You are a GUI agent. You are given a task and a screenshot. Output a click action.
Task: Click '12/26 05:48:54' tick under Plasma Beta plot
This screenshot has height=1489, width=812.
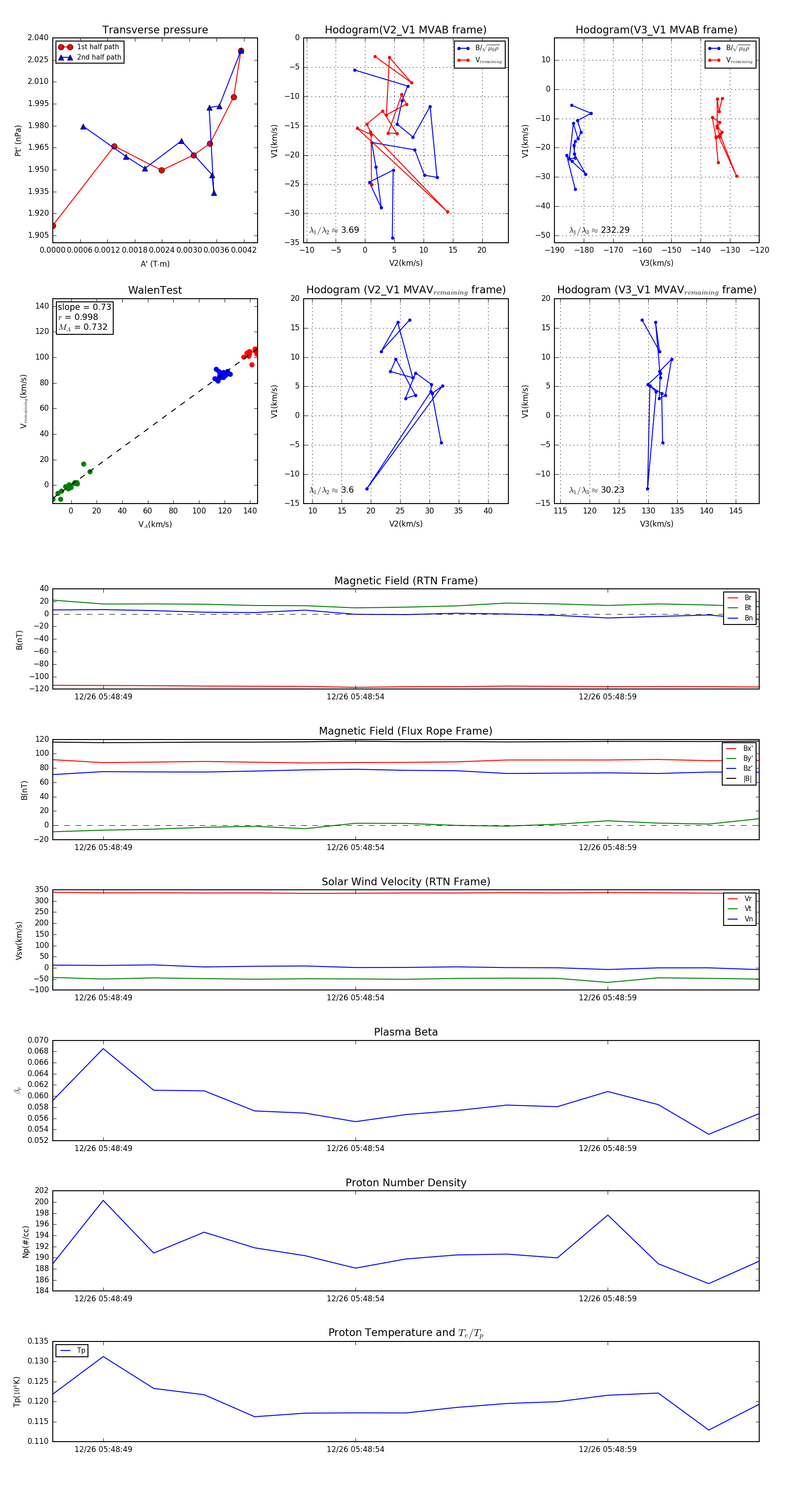[x=355, y=1148]
